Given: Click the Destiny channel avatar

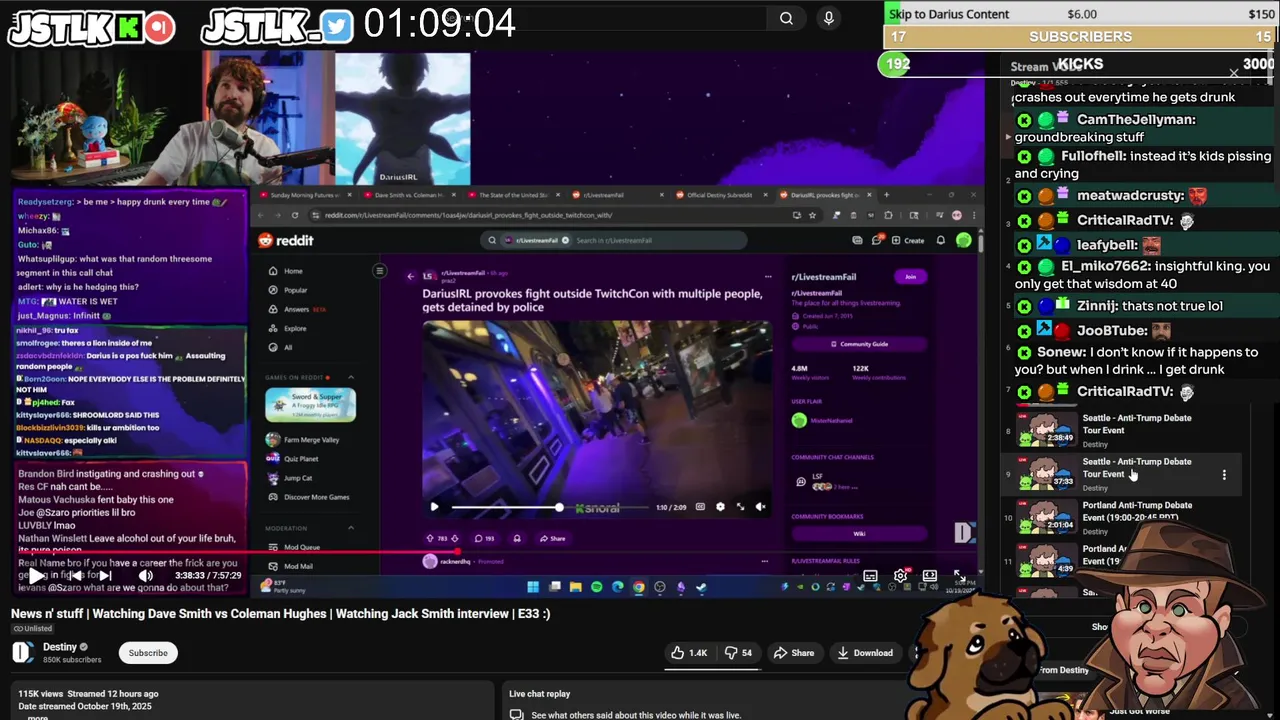Looking at the screenshot, I should [x=23, y=653].
